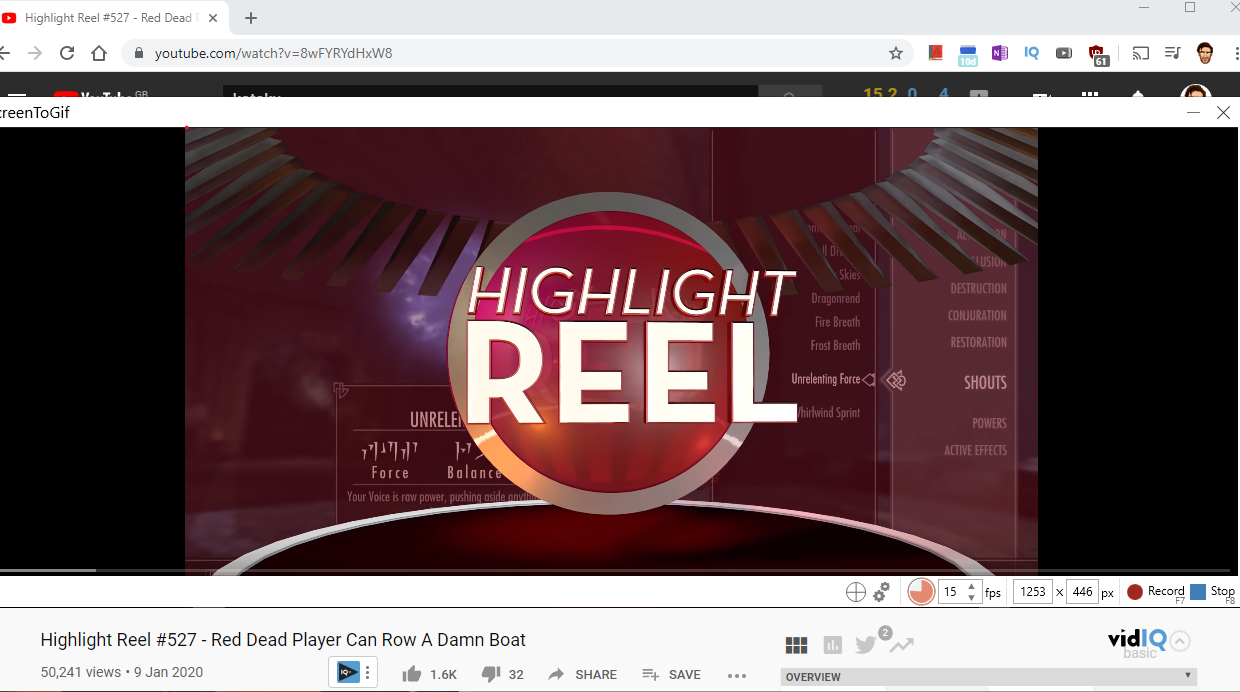Expand the OVERVIEW dropdown arrow
The height and width of the screenshot is (692, 1240).
(1187, 676)
